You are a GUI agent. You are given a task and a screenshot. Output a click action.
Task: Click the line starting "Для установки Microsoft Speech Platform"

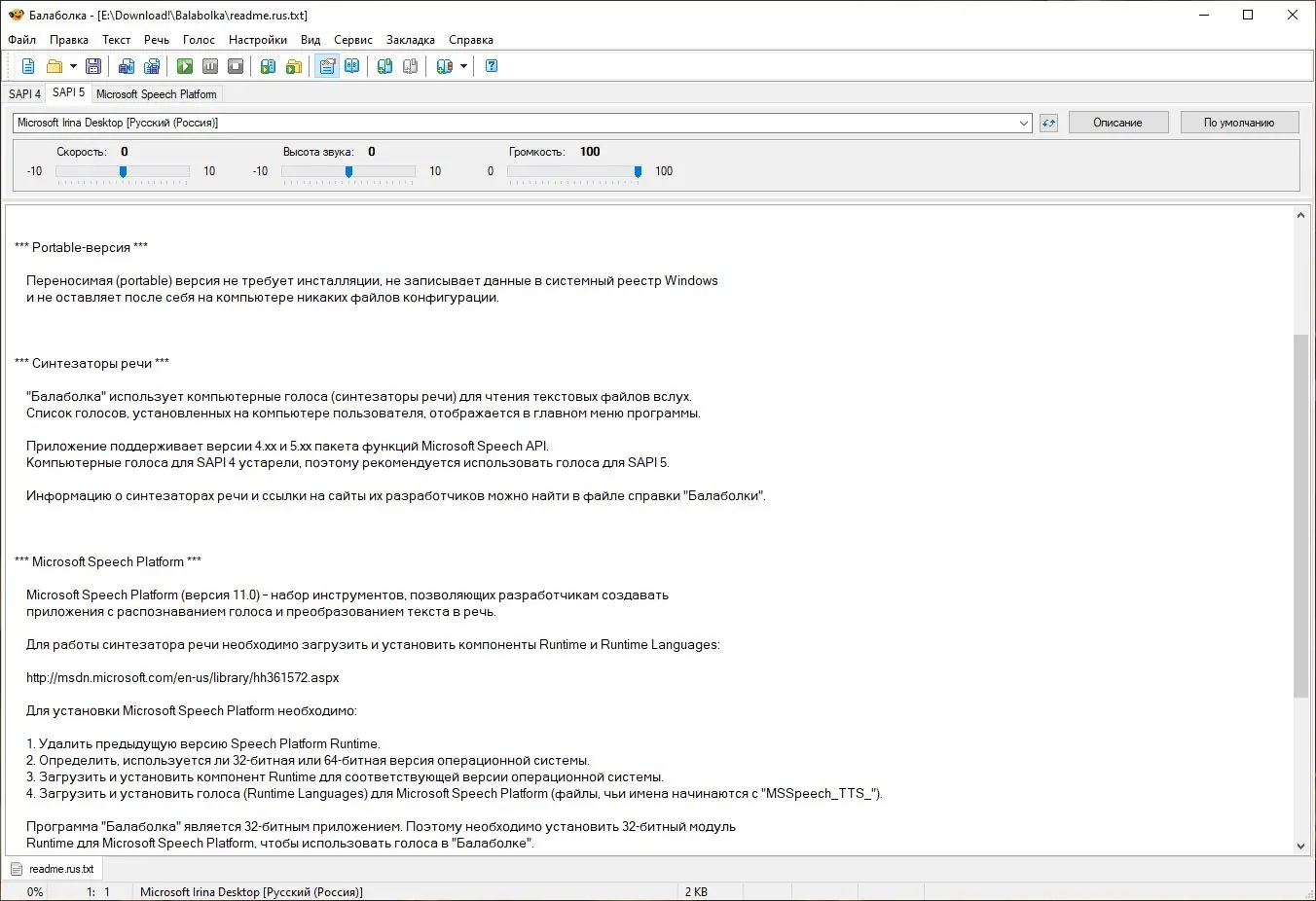click(192, 710)
